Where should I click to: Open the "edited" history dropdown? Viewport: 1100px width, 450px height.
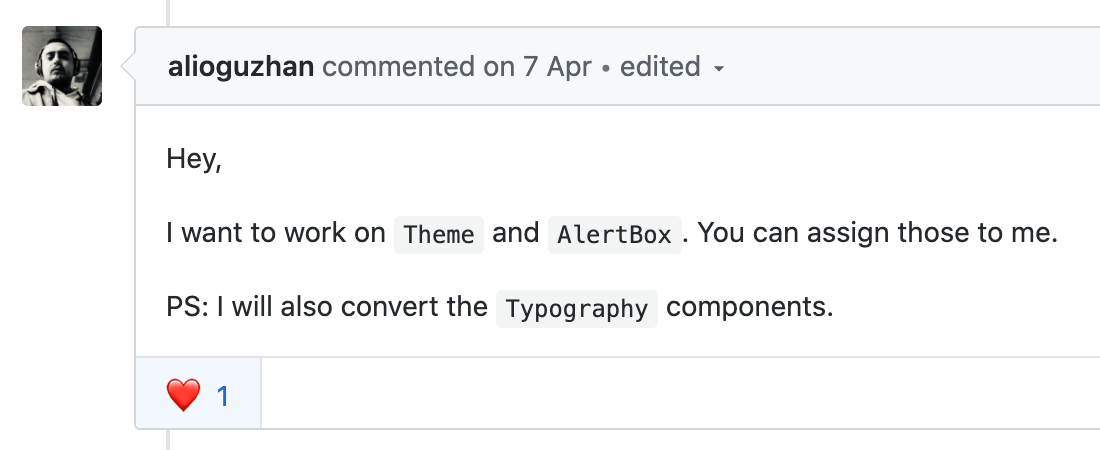(660, 67)
